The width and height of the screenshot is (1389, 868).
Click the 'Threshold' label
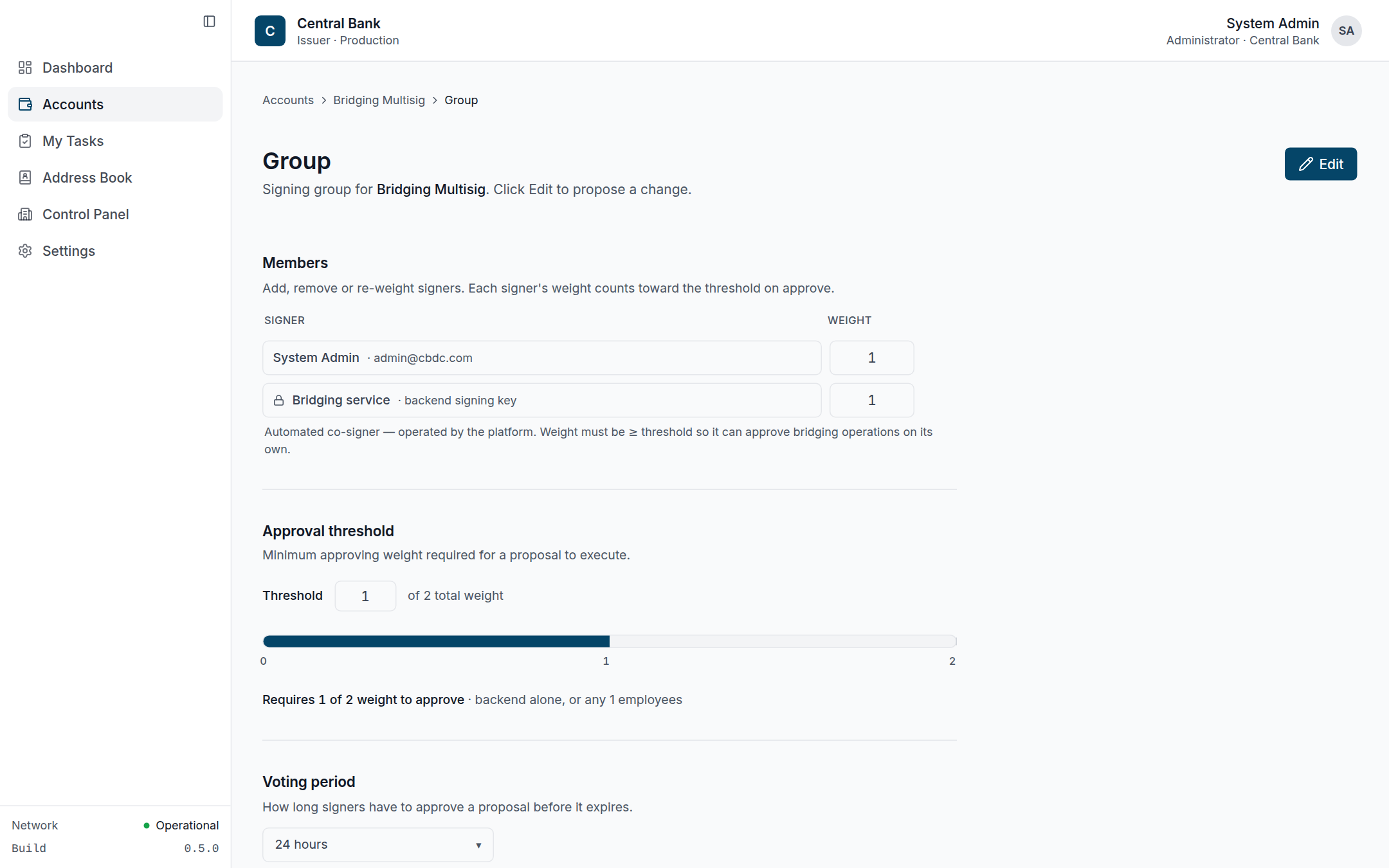(293, 595)
